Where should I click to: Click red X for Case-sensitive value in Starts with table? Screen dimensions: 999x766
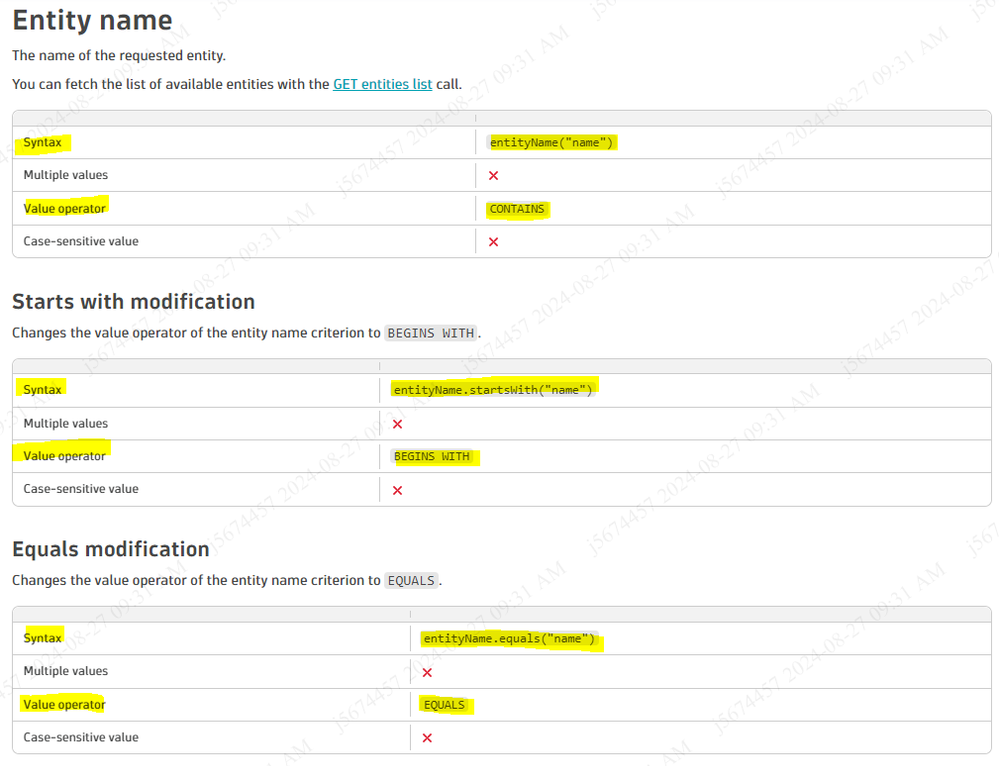(397, 490)
